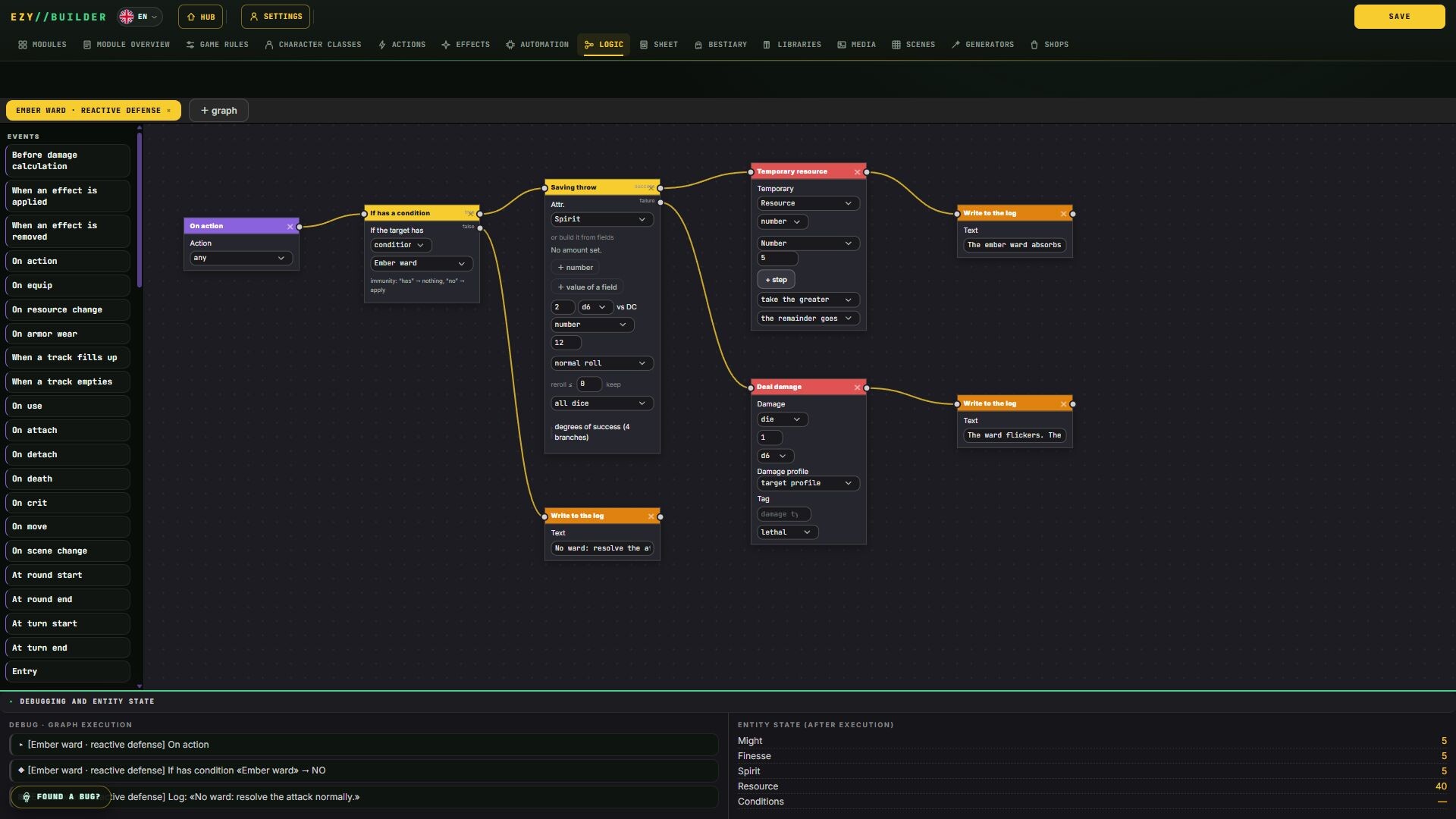
Task: Delete the bottom Write to the log node with 'No ward' text
Action: pyautogui.click(x=651, y=516)
